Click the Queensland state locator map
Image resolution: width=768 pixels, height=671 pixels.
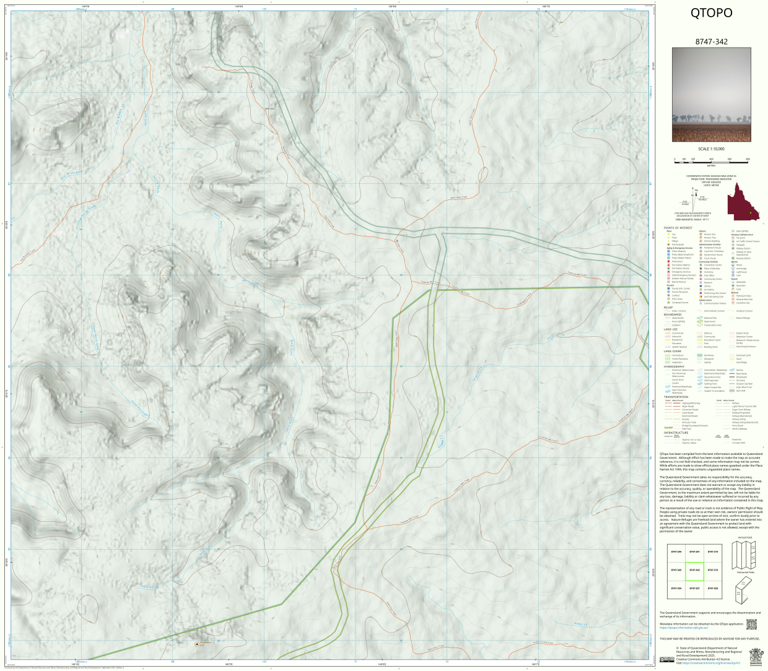pos(743,202)
